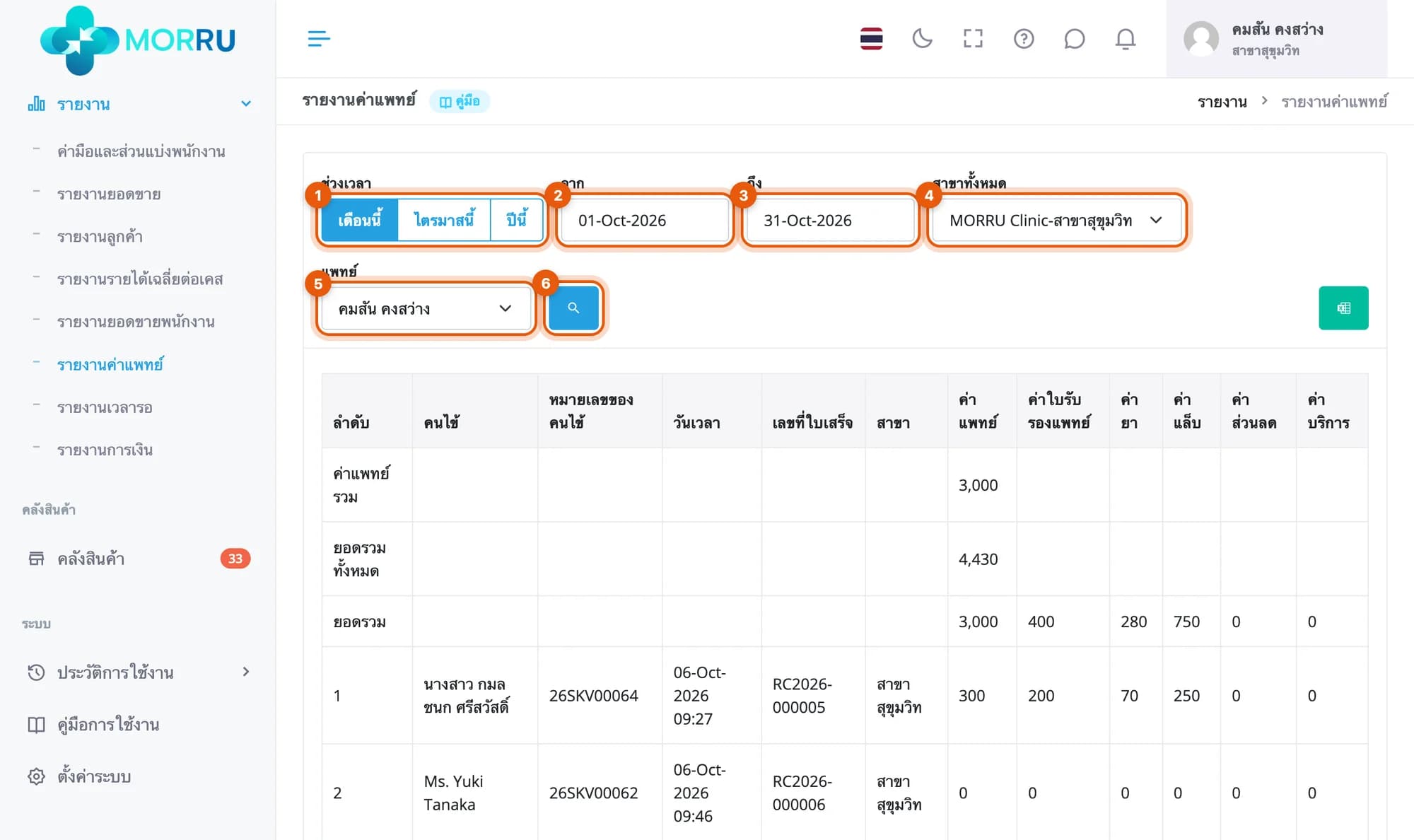Click receipt number RC2026-000005
1414x840 pixels.
pos(802,696)
